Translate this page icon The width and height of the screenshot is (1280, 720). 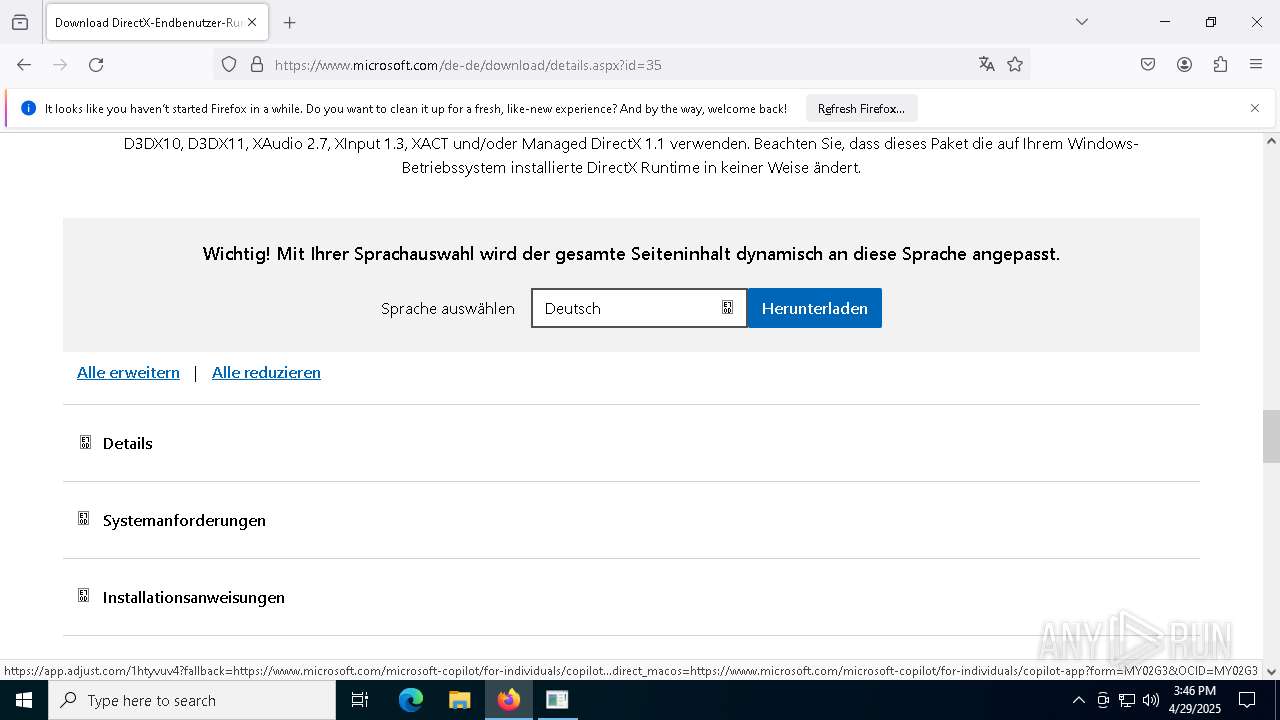(987, 65)
